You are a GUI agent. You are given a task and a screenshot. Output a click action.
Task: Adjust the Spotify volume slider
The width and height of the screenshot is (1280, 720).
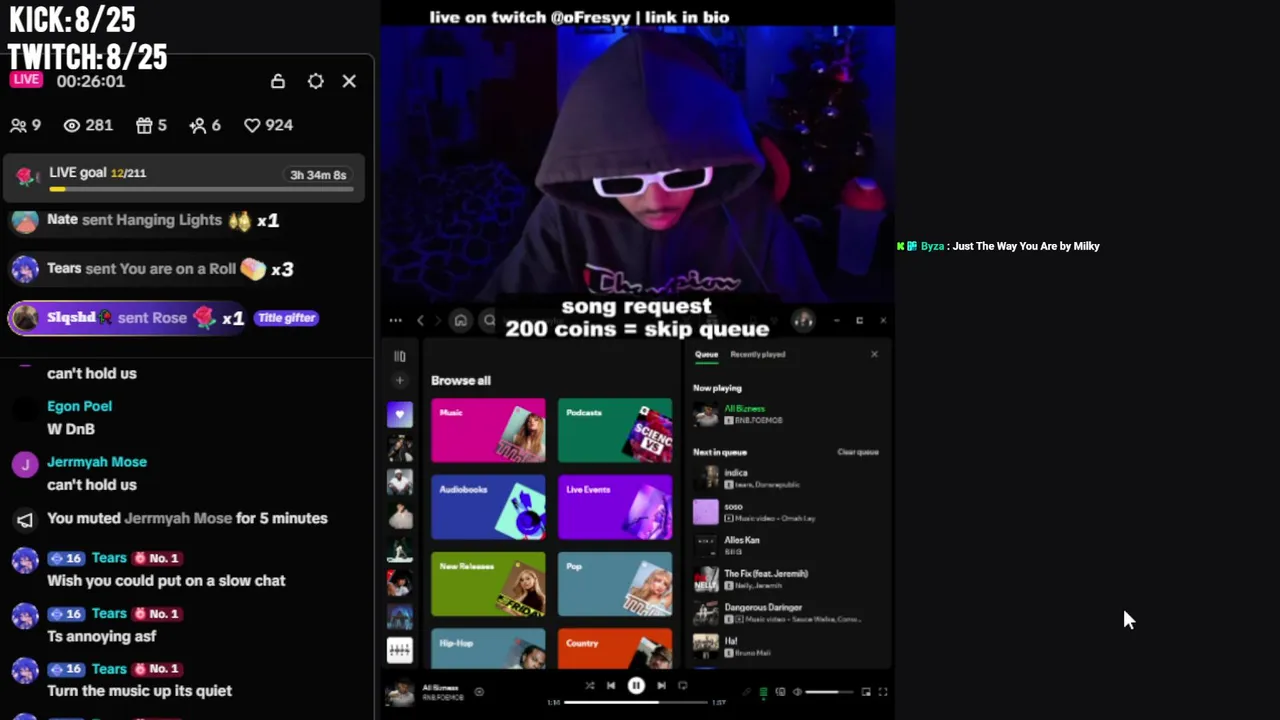829,692
